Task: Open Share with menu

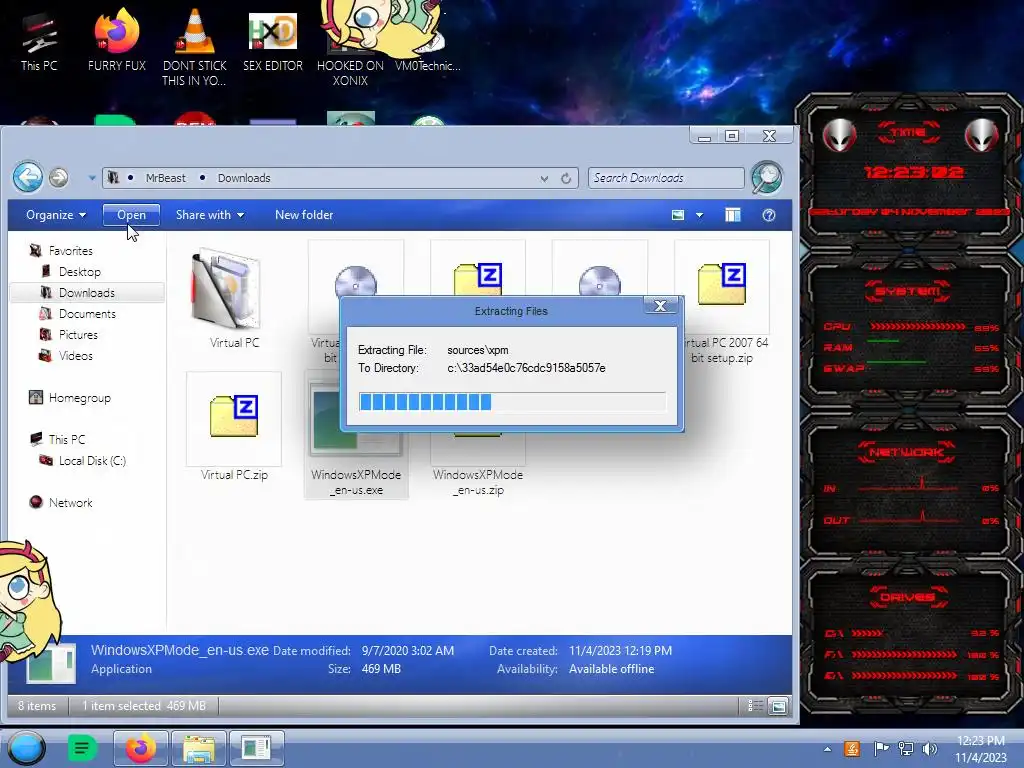Action: point(210,215)
